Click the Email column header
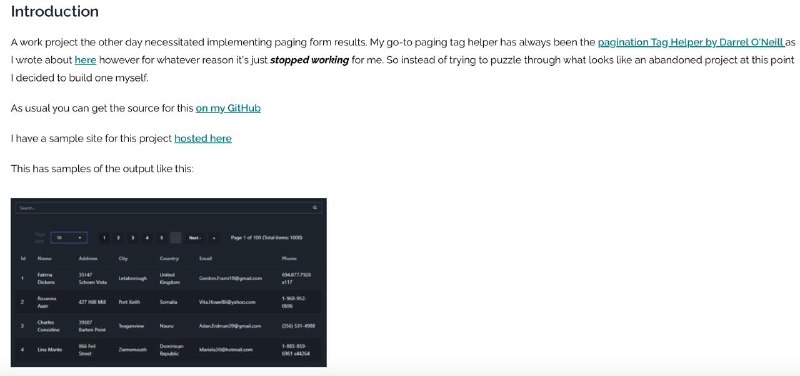 click(x=205, y=259)
